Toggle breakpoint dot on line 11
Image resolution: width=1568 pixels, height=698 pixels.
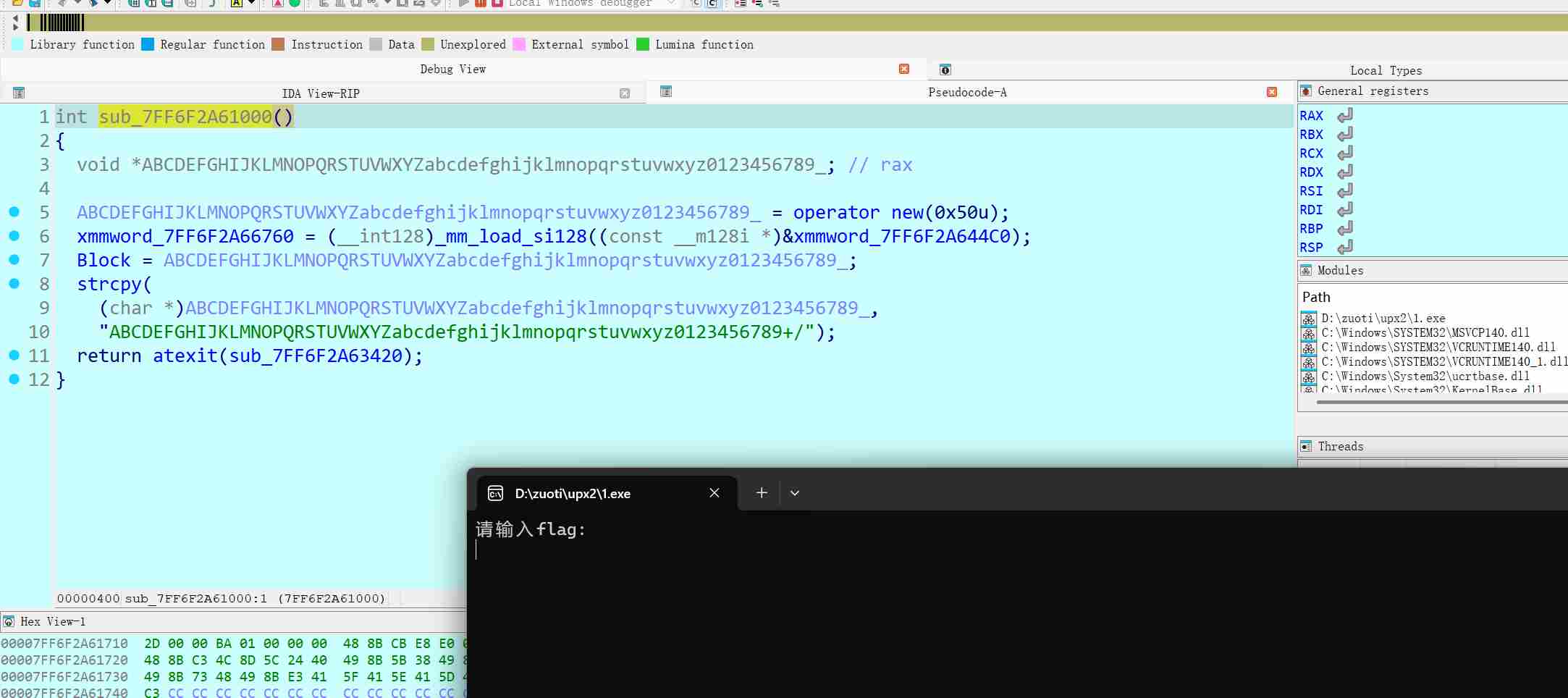[x=14, y=356]
